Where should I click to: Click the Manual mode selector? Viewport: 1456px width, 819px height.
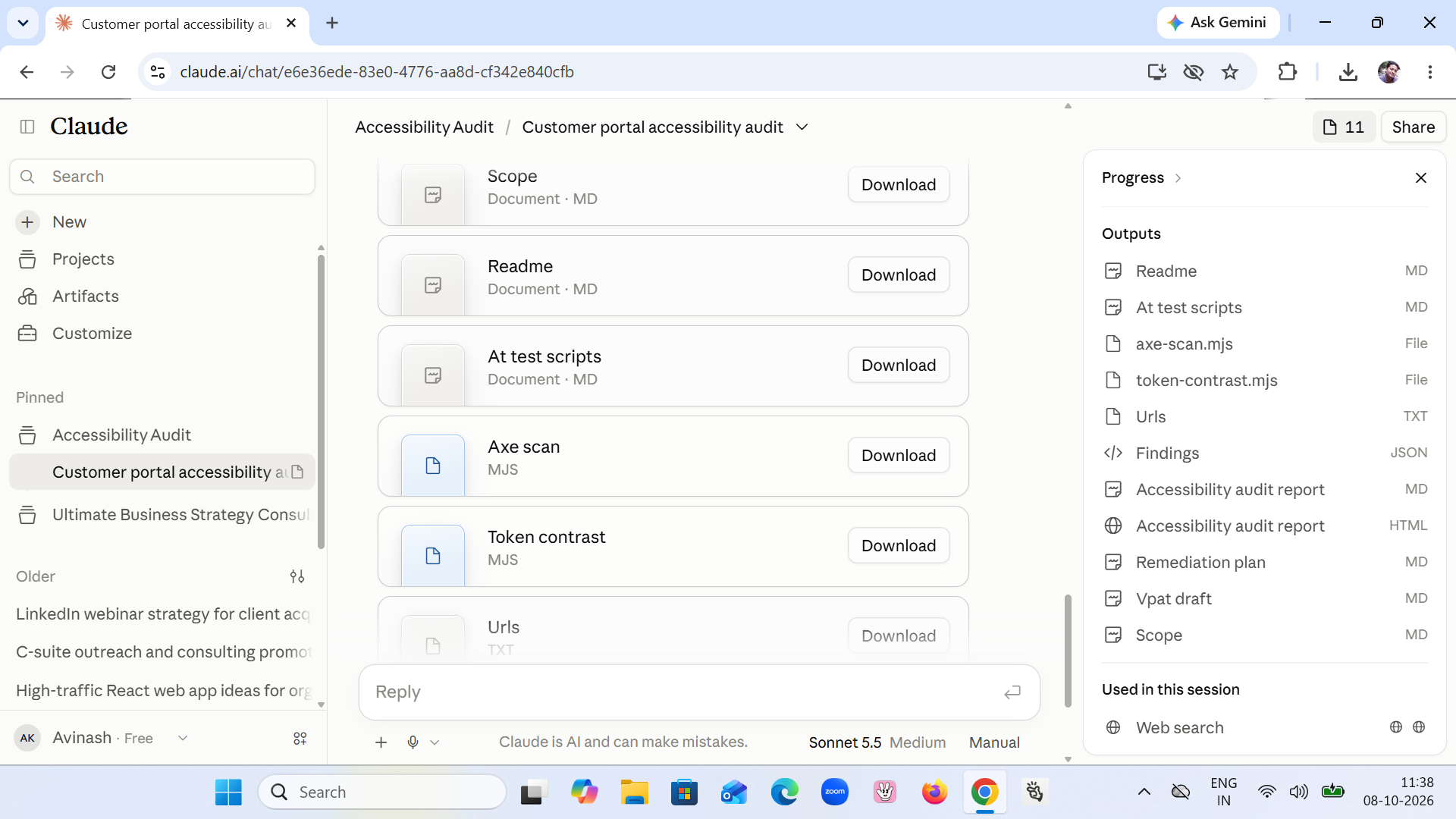pyautogui.click(x=994, y=742)
